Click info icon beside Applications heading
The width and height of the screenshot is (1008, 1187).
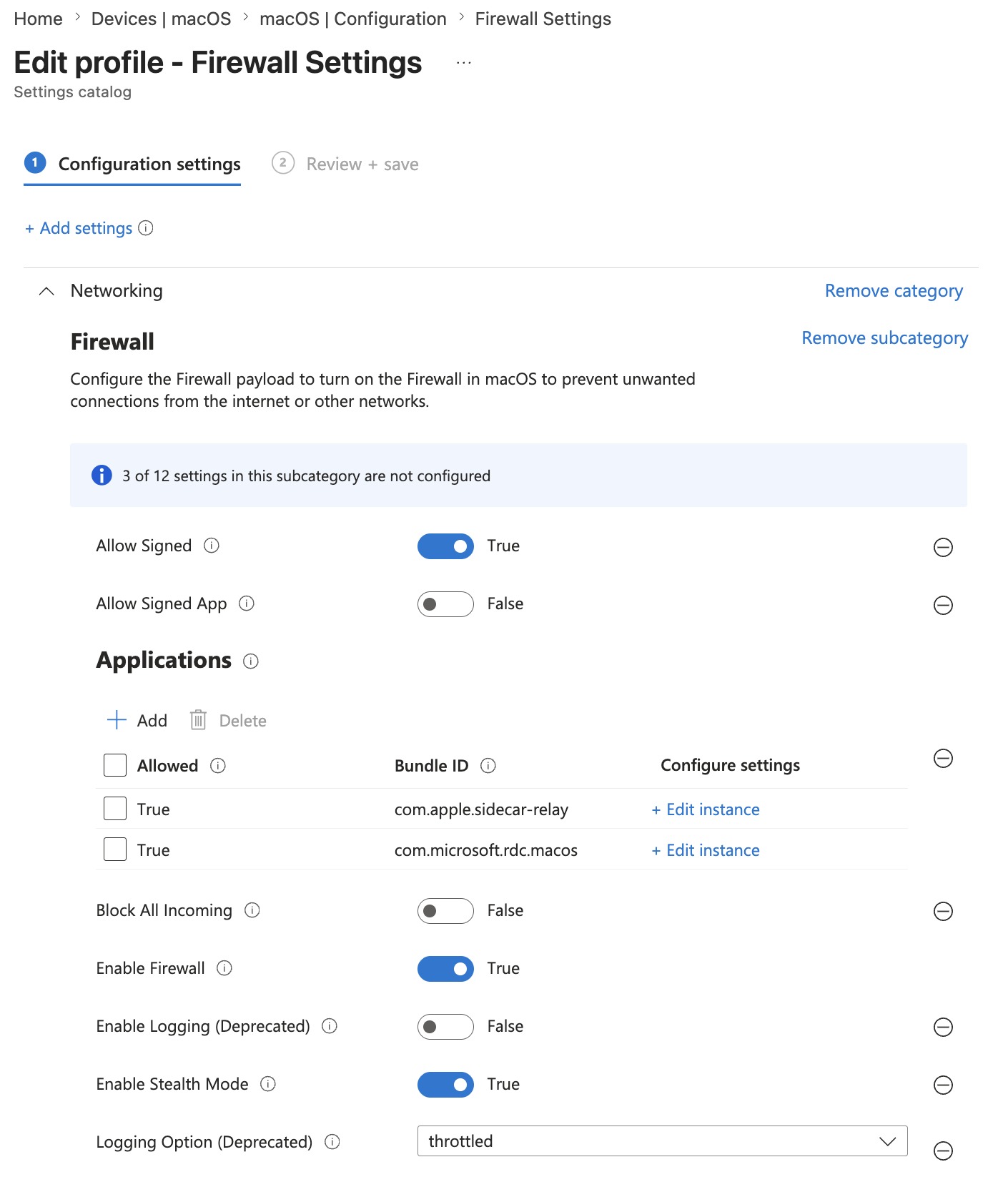(x=251, y=661)
